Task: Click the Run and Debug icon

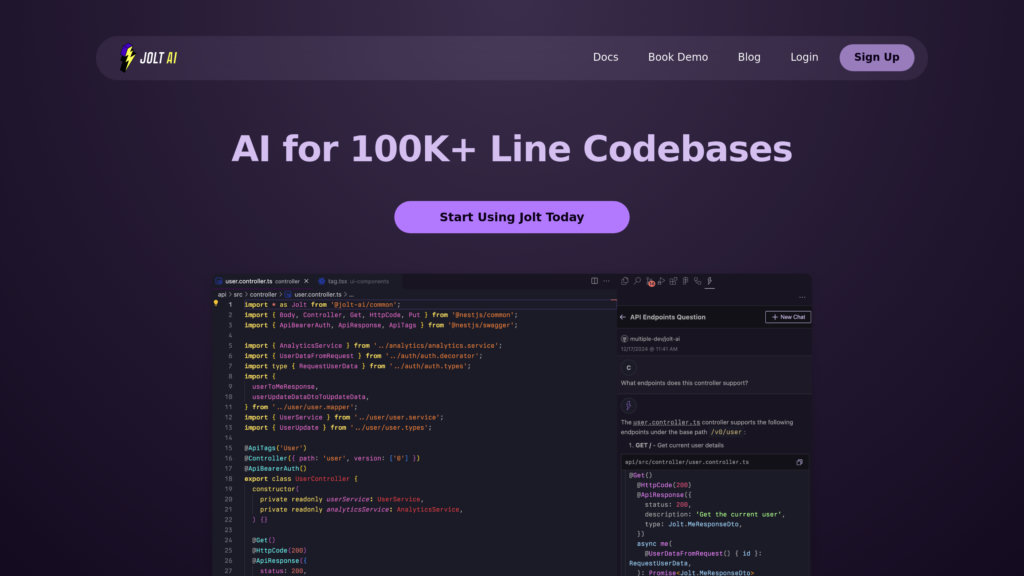Action: (x=662, y=281)
